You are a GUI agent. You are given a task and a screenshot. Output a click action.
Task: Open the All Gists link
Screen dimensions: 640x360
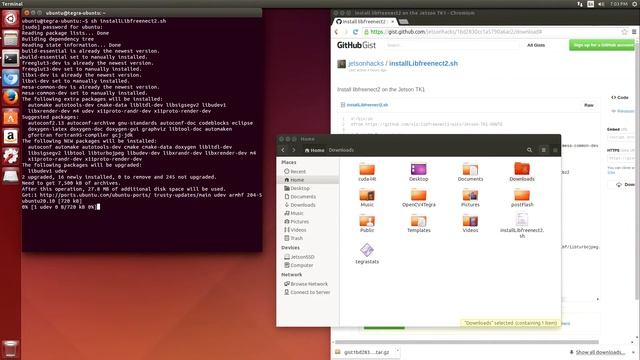coord(536,45)
